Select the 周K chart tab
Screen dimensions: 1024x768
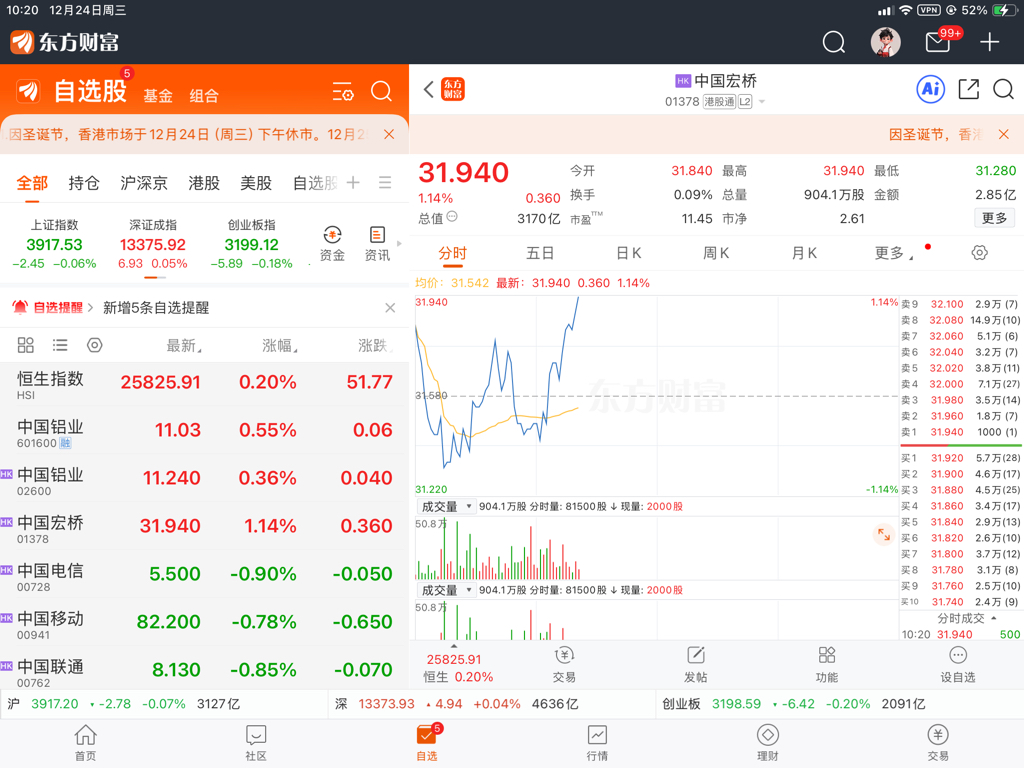[x=716, y=253]
